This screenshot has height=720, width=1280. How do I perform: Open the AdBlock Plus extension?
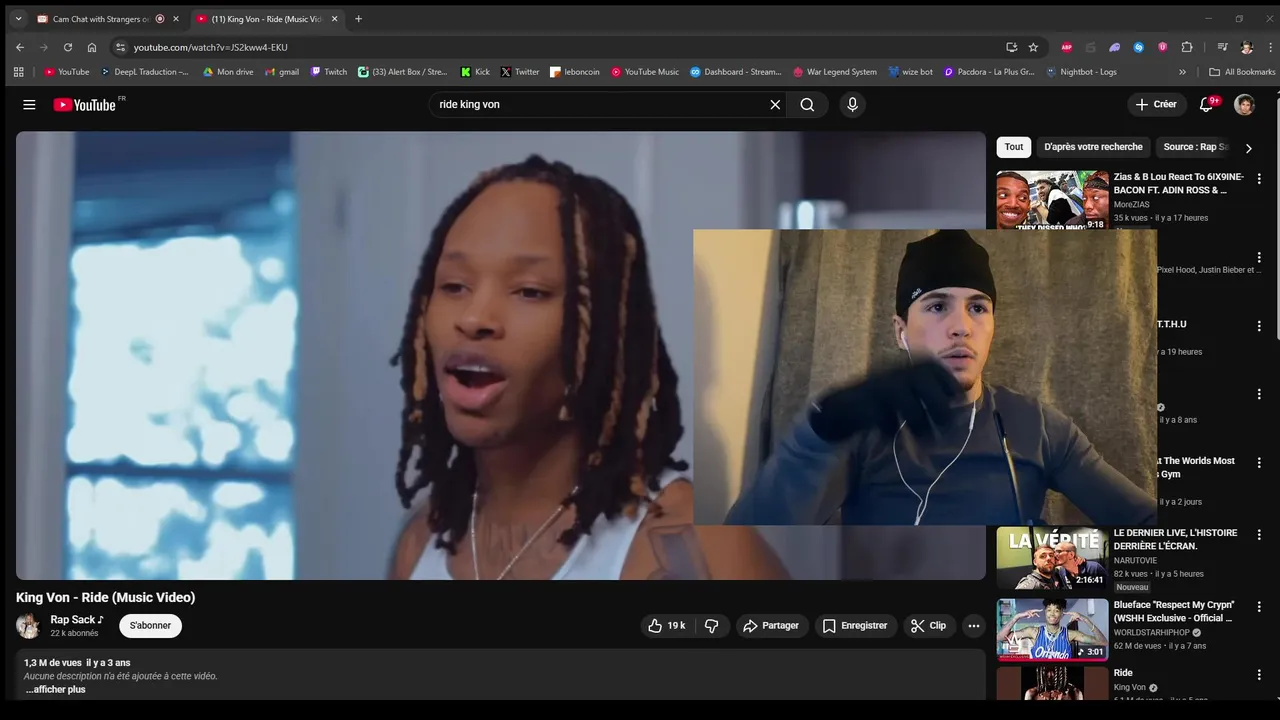click(x=1067, y=47)
